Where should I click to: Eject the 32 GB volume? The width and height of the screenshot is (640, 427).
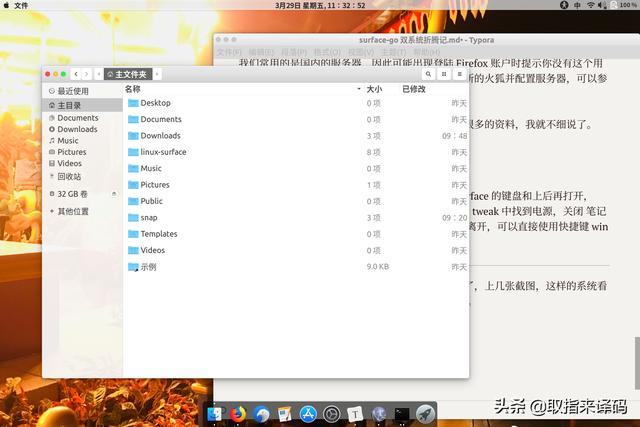114,194
